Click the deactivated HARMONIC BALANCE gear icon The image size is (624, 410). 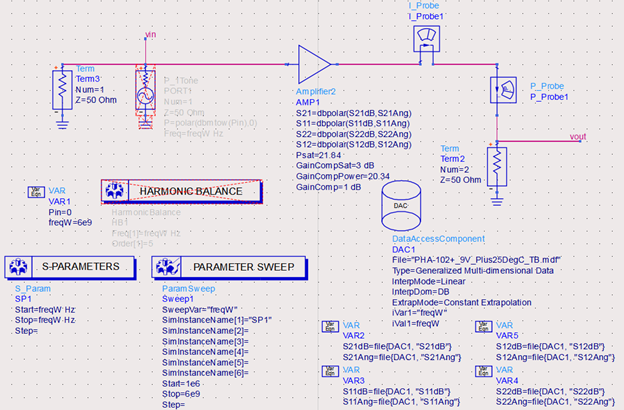pos(115,191)
